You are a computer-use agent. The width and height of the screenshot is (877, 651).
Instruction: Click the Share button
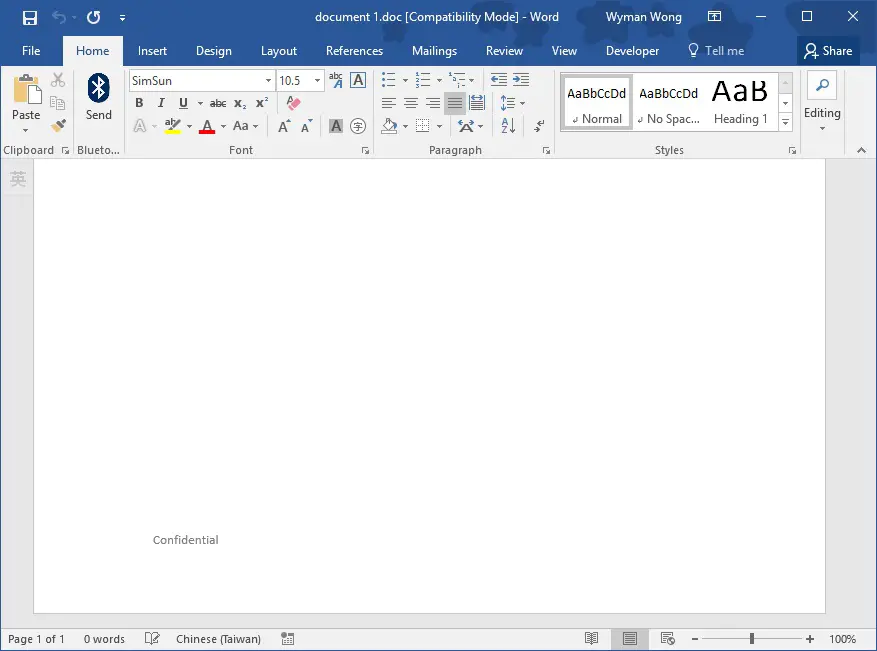click(828, 51)
